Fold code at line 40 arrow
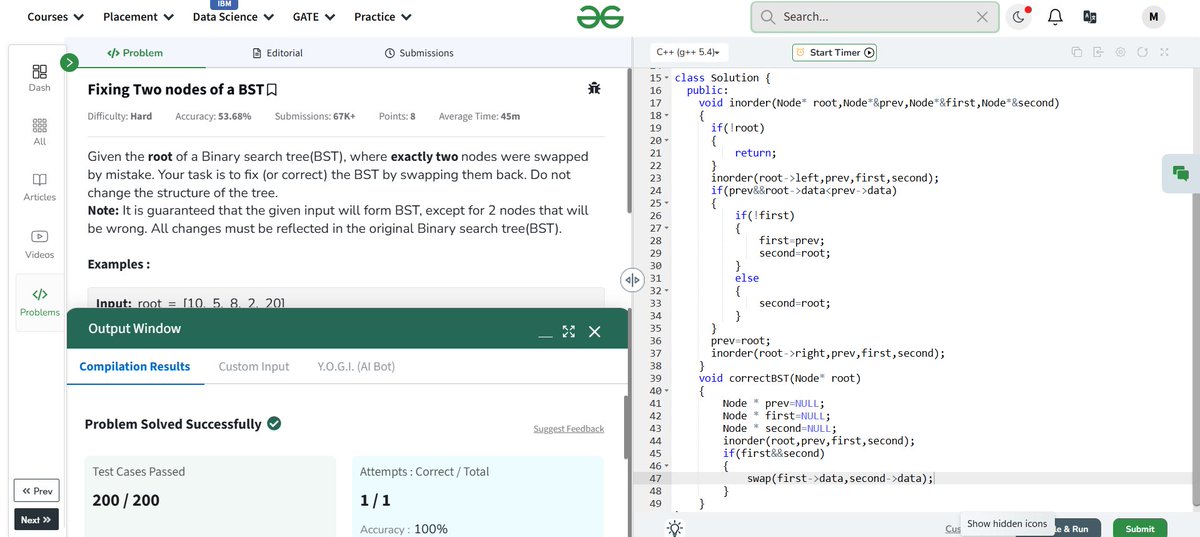This screenshot has width=1200, height=537. (667, 390)
